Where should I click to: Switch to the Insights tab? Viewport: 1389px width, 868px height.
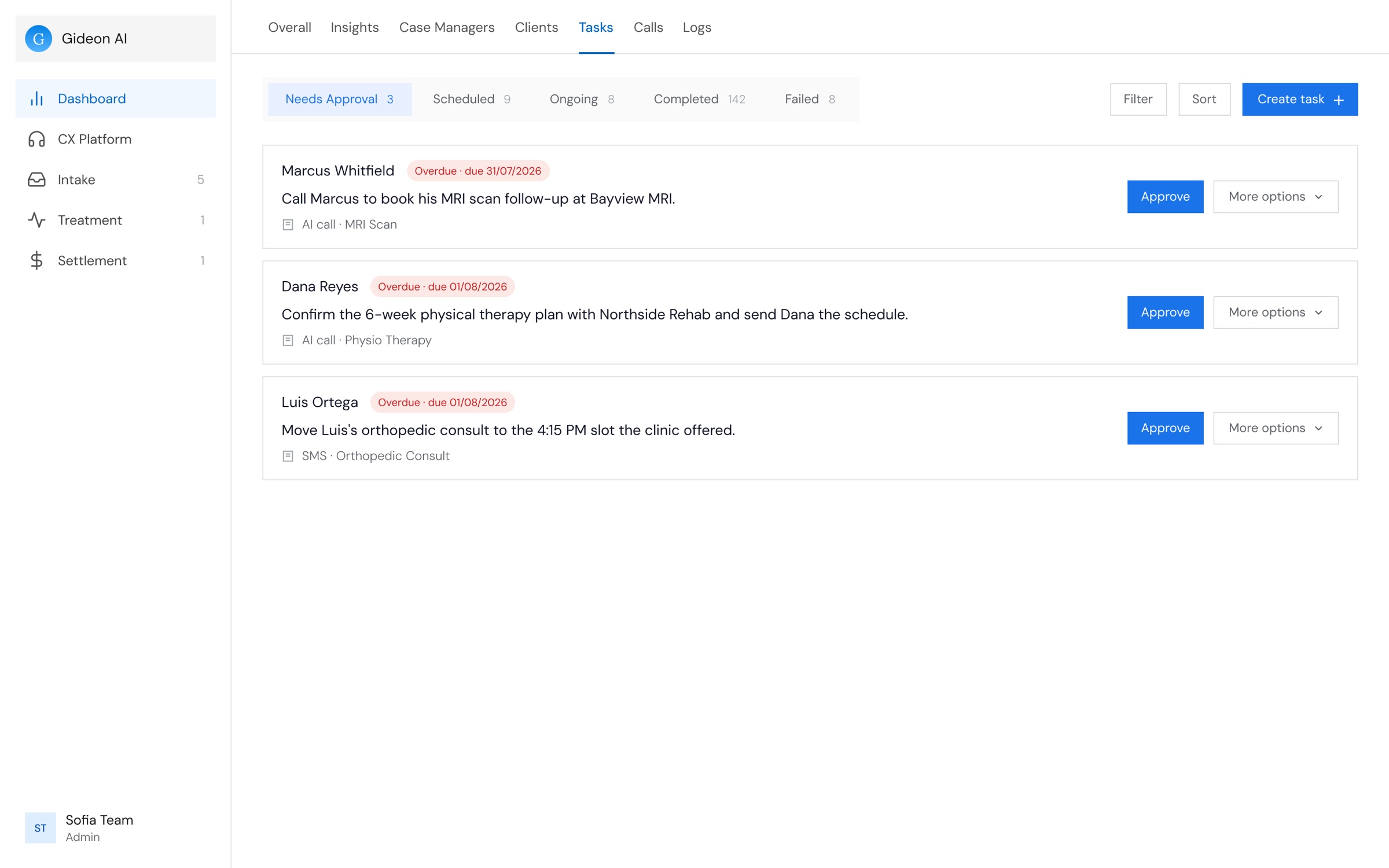coord(355,27)
